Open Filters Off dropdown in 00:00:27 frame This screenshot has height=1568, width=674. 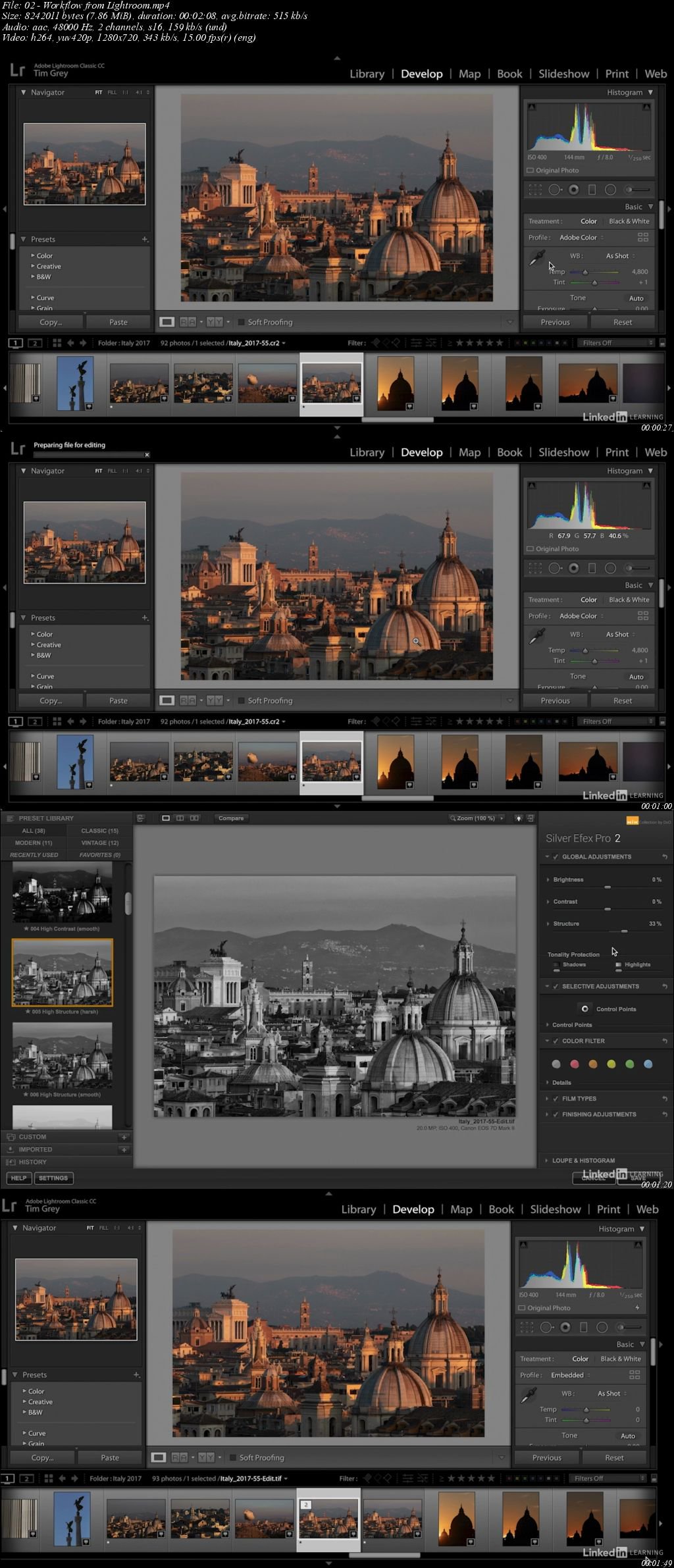(616, 343)
